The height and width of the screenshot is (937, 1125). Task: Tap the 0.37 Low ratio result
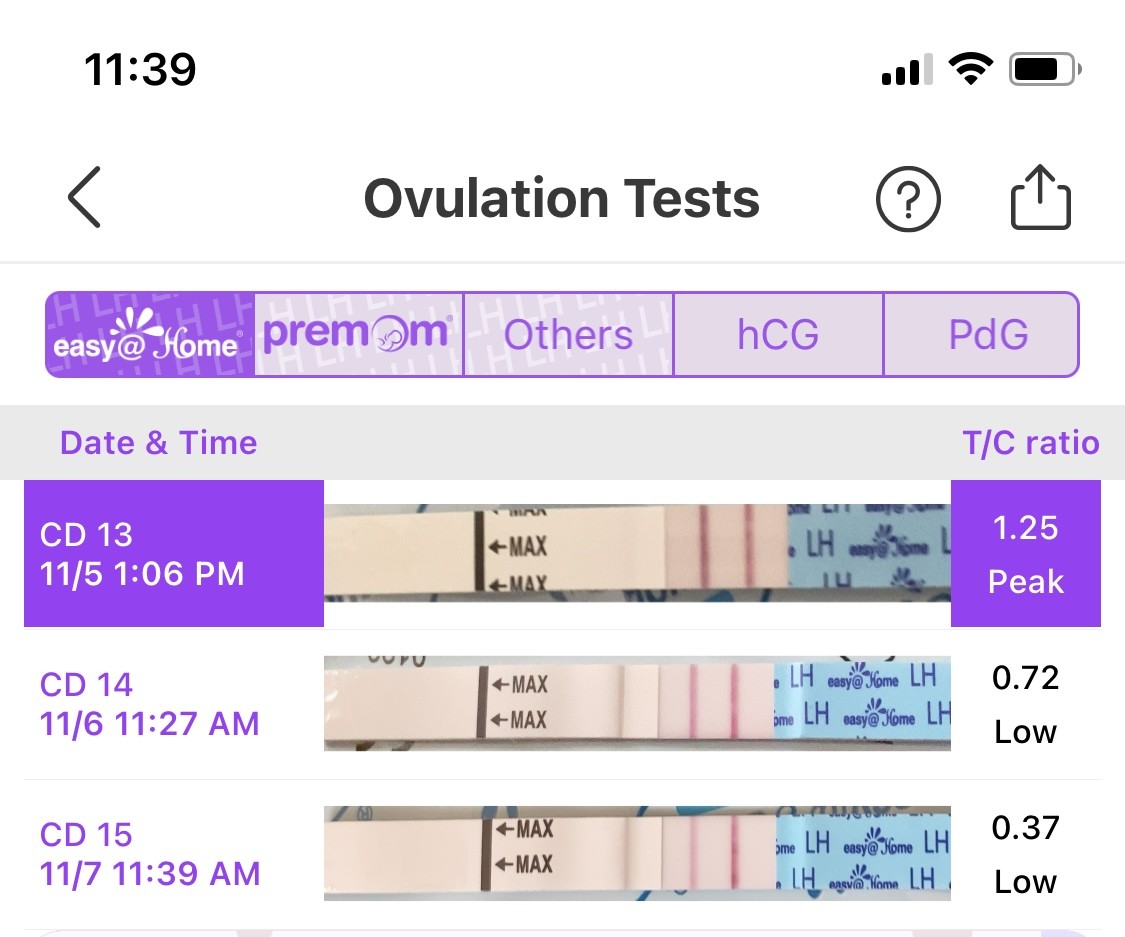pyautogui.click(x=1025, y=853)
